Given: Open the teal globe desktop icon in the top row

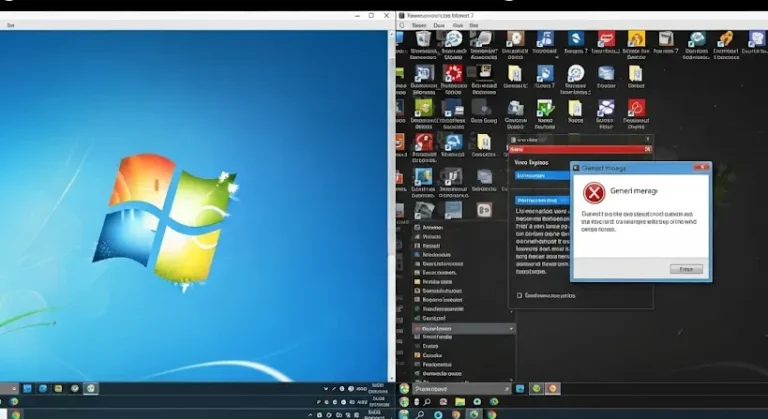Looking at the screenshot, I should coord(696,39).
